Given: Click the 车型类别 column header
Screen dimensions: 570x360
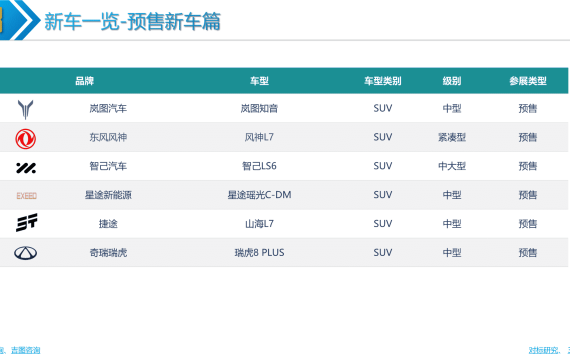Looking at the screenshot, I should [x=383, y=81].
